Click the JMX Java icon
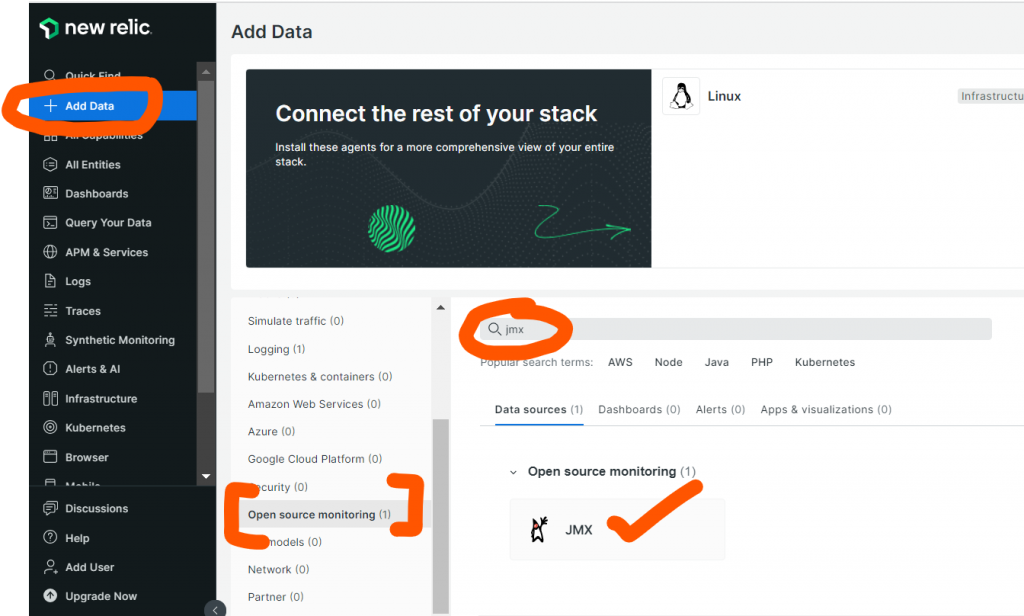 540,529
